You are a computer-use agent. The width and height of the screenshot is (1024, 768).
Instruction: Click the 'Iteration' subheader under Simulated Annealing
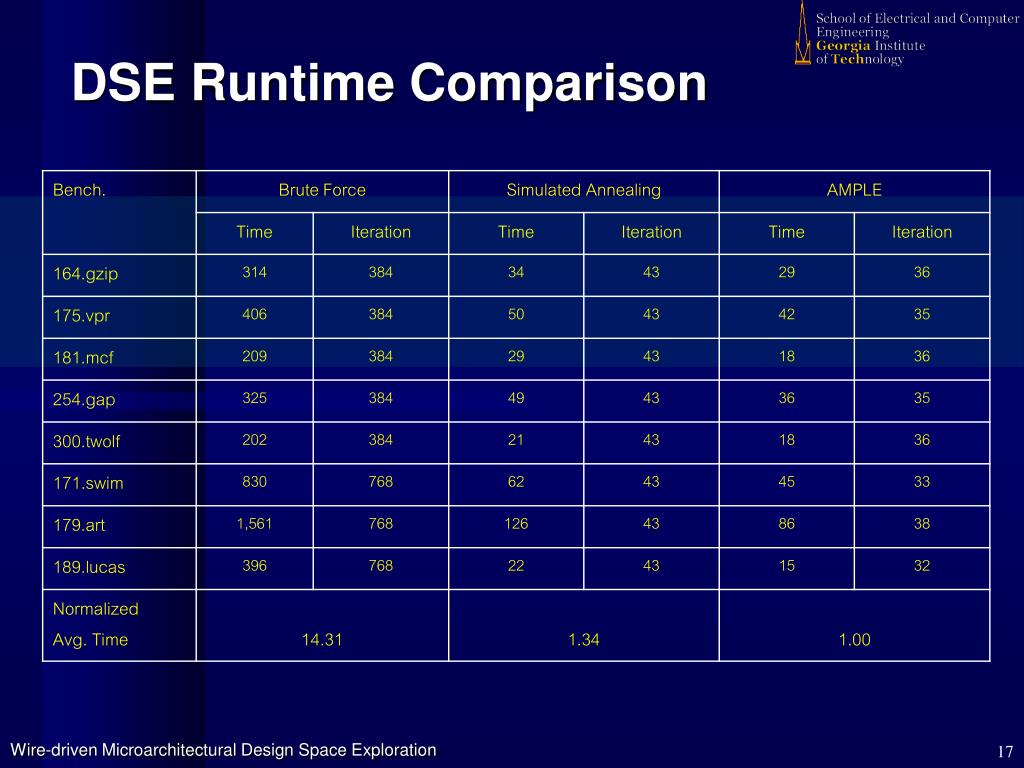[651, 232]
